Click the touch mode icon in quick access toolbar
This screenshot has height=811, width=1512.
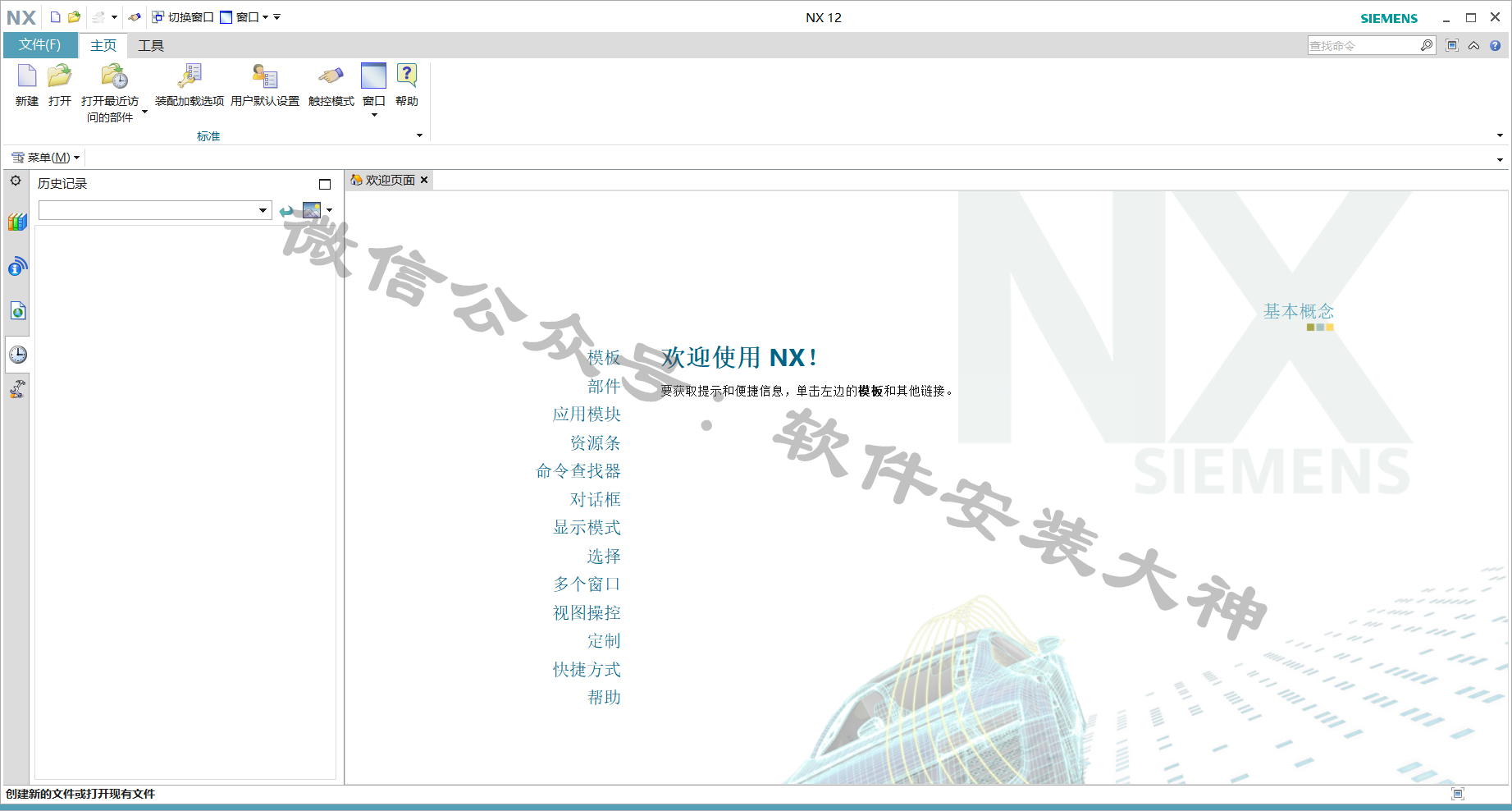(x=135, y=17)
